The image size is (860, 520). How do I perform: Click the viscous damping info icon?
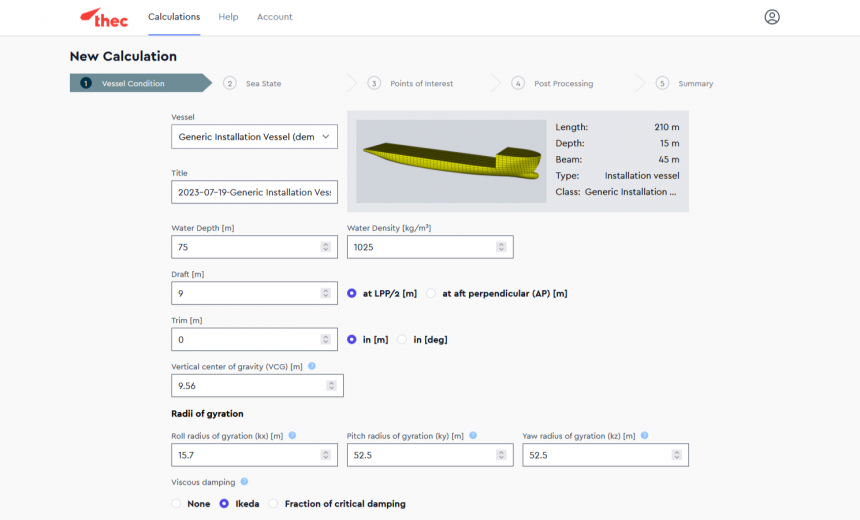pos(244,481)
